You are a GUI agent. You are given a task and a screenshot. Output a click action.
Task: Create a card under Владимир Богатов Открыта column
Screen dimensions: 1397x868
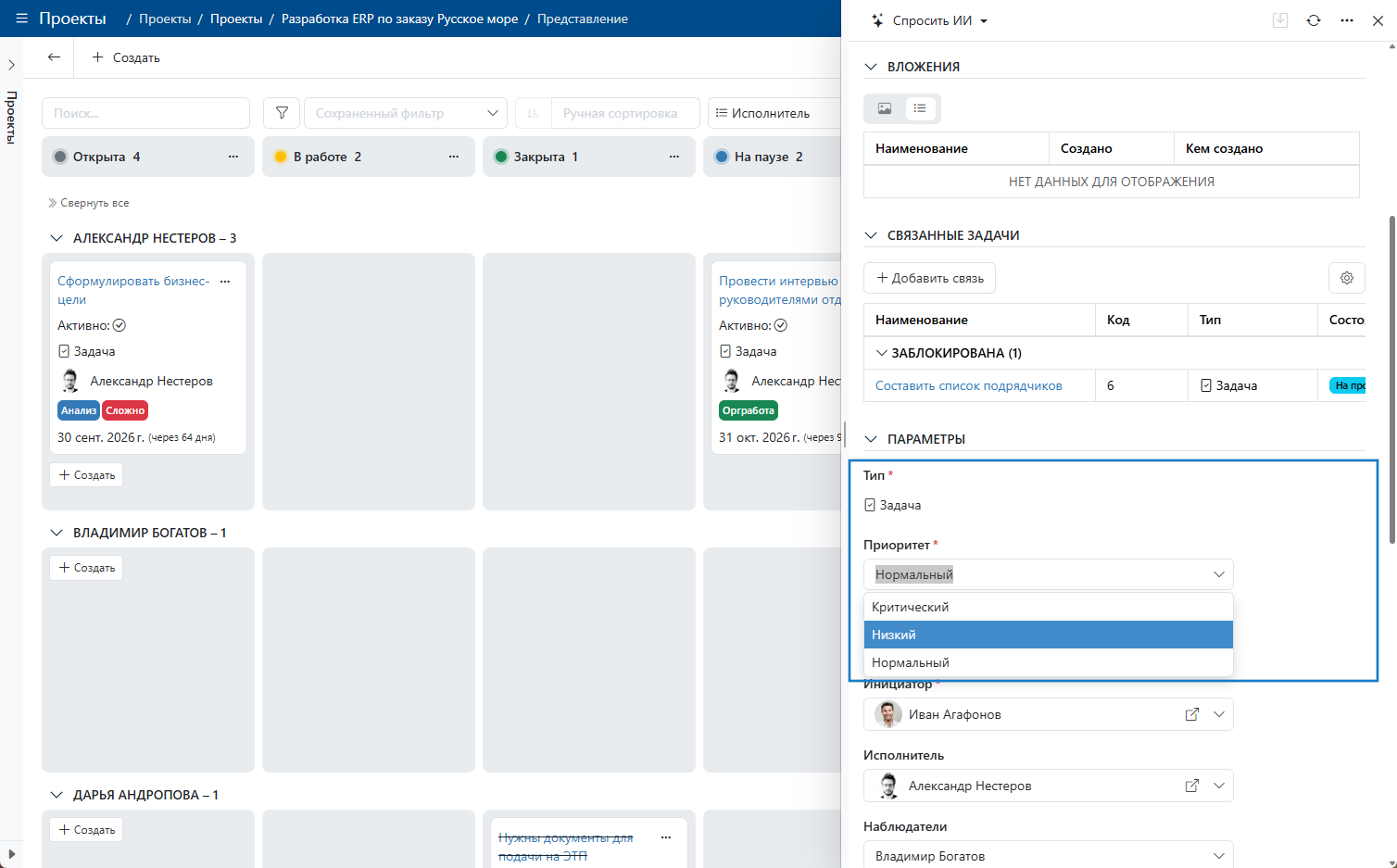(x=86, y=568)
